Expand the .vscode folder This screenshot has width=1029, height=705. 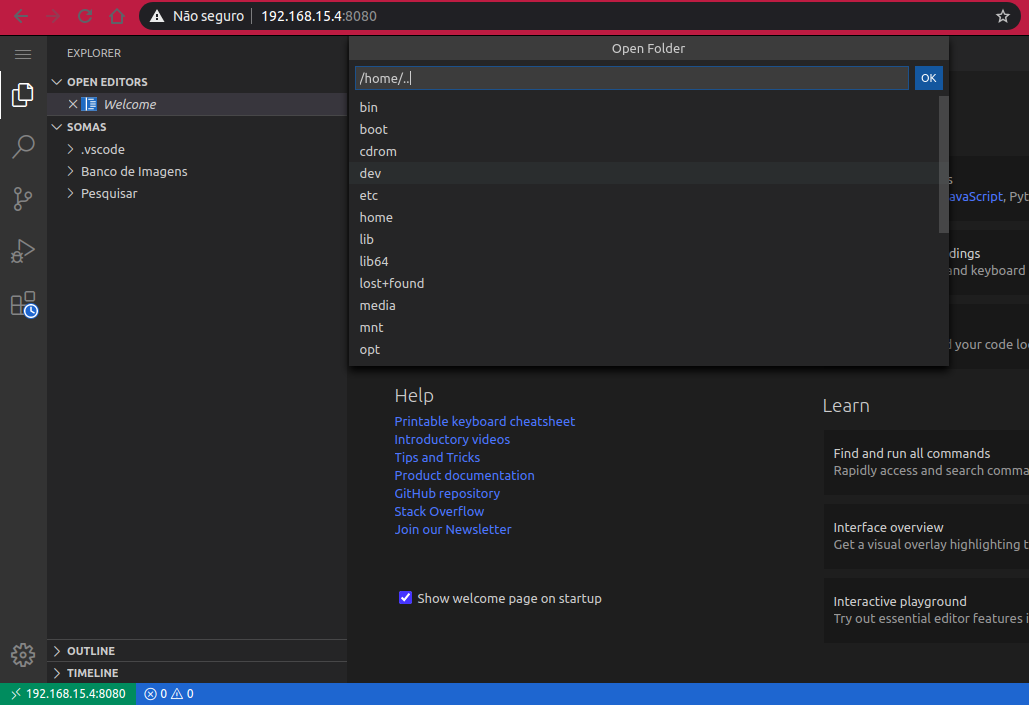pos(70,150)
